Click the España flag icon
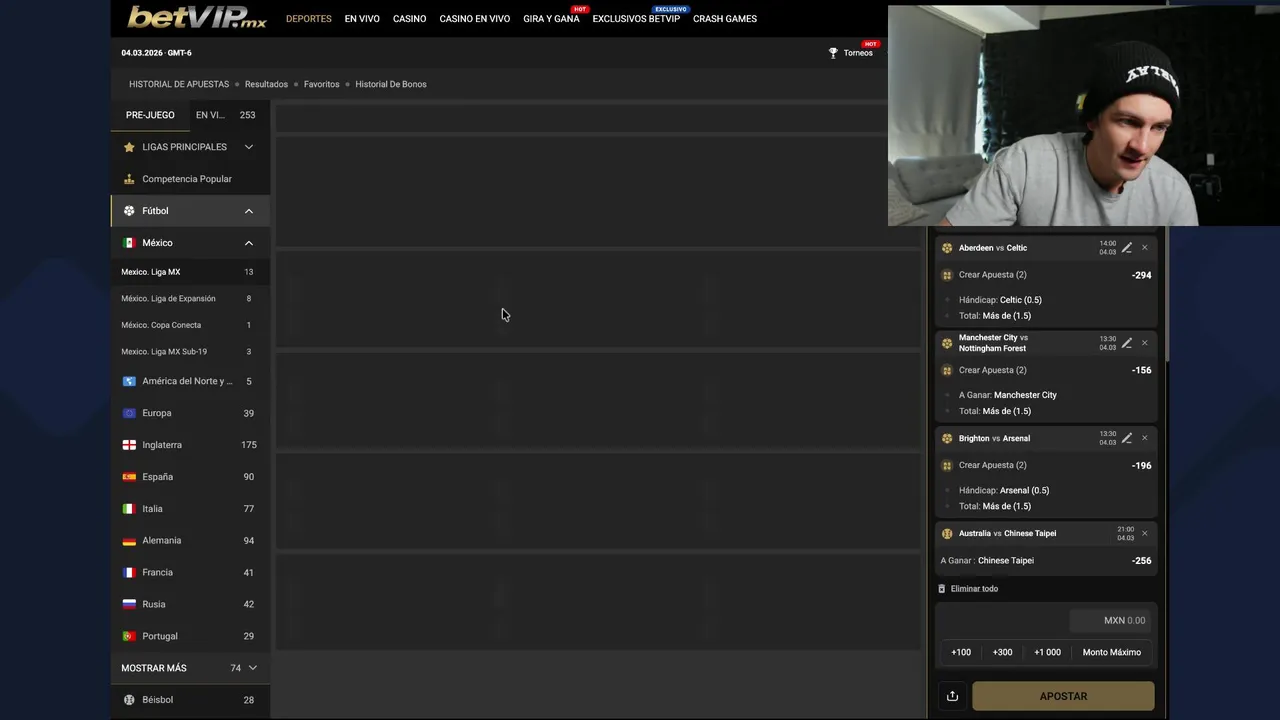This screenshot has height=720, width=1280. click(129, 477)
